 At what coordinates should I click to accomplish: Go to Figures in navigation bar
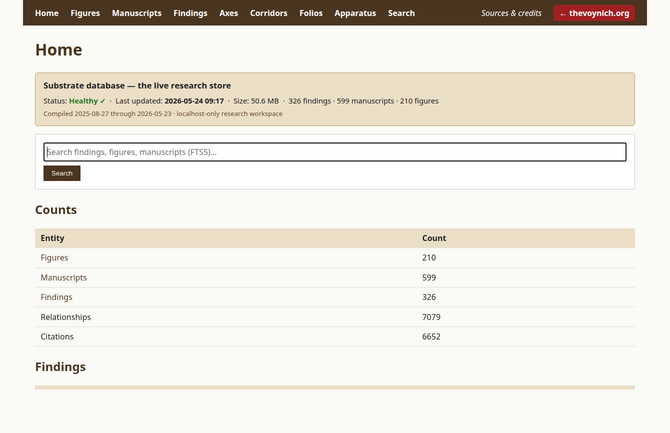85,13
